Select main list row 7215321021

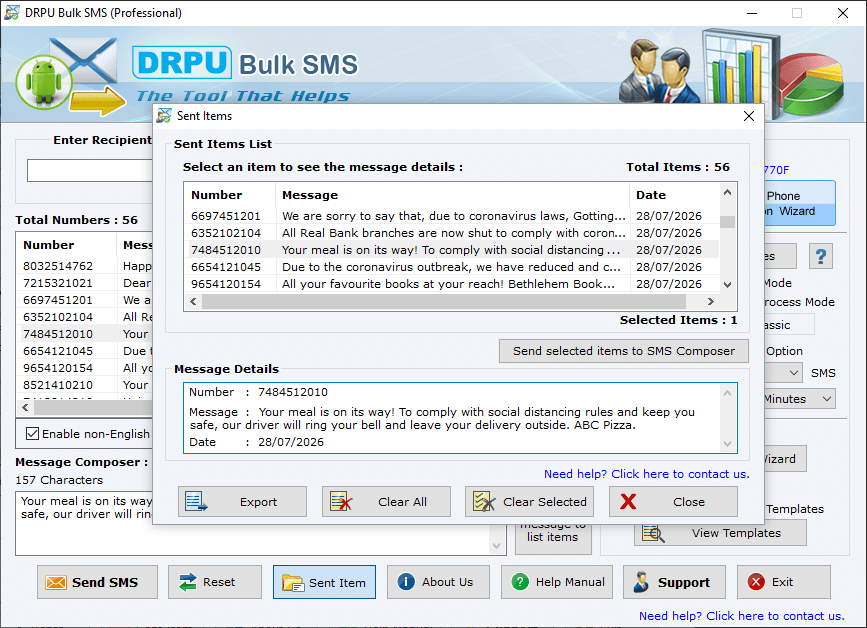click(87, 283)
